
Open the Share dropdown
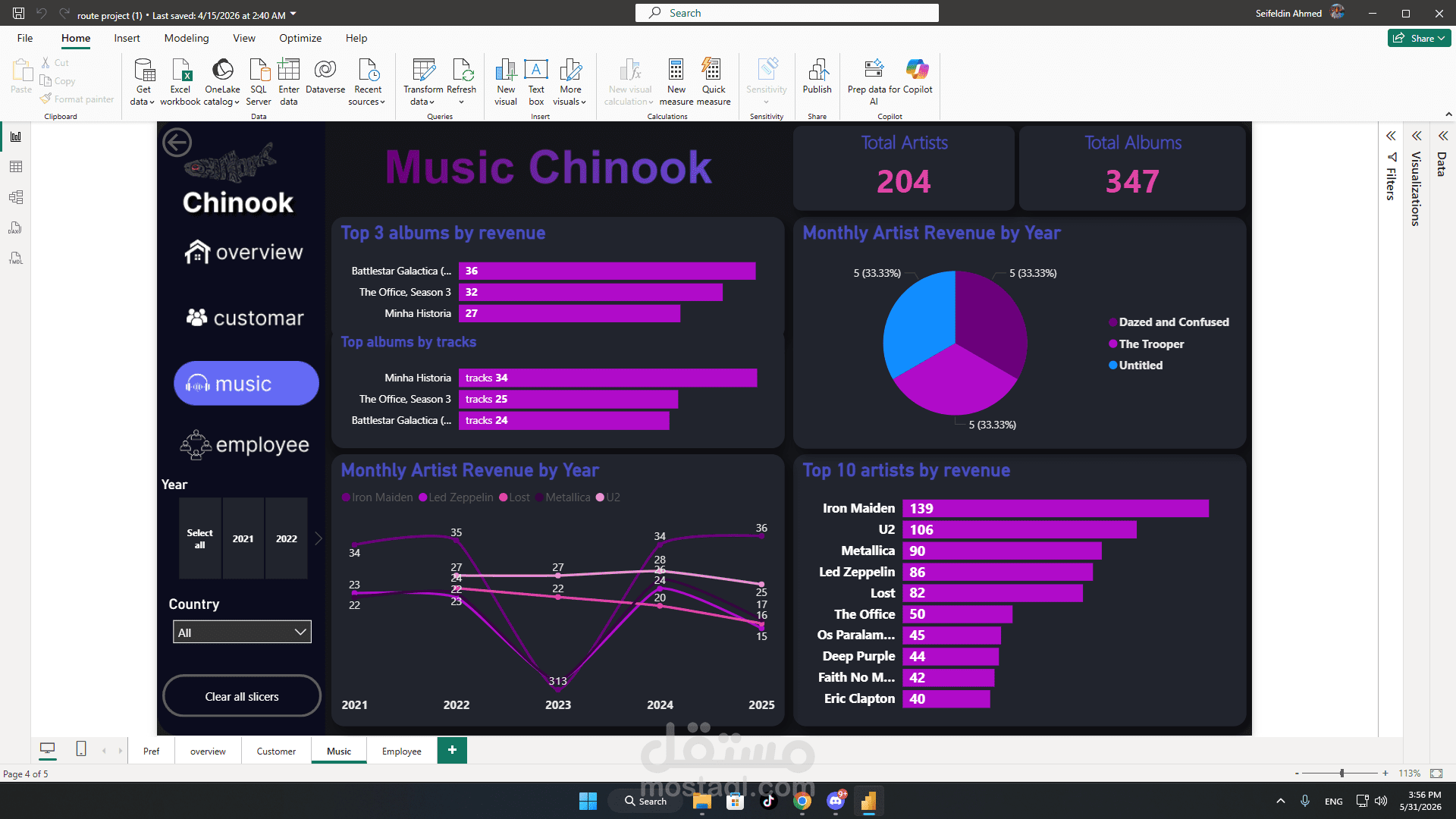click(1420, 38)
